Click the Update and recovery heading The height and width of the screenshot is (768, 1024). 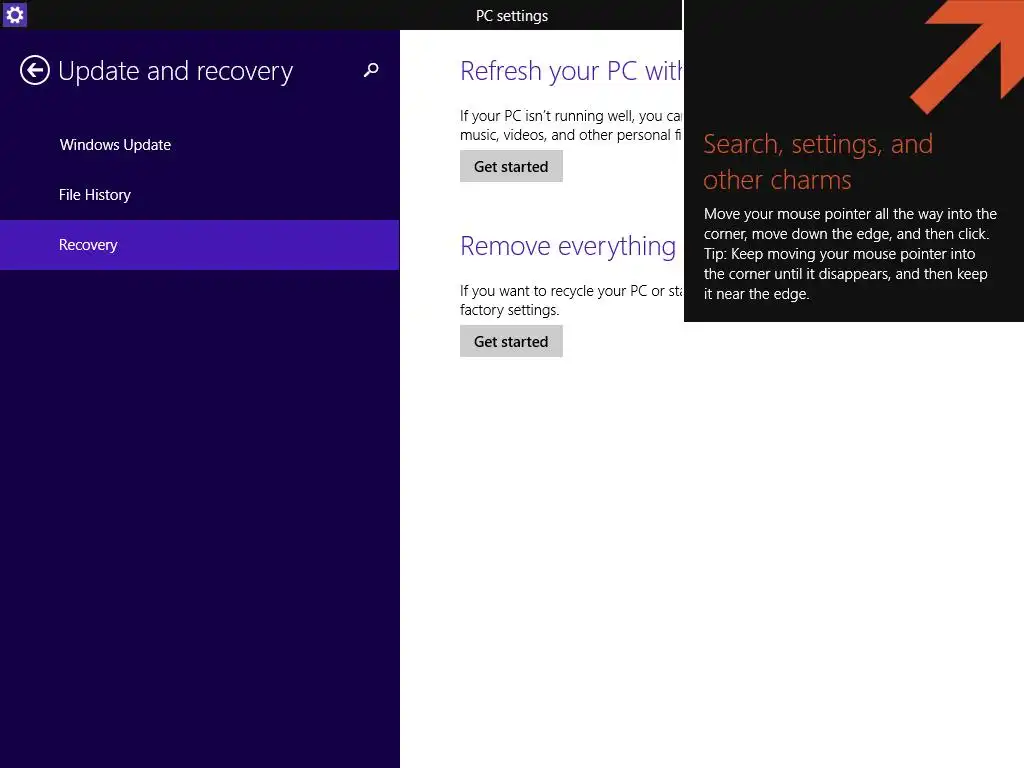[175, 71]
